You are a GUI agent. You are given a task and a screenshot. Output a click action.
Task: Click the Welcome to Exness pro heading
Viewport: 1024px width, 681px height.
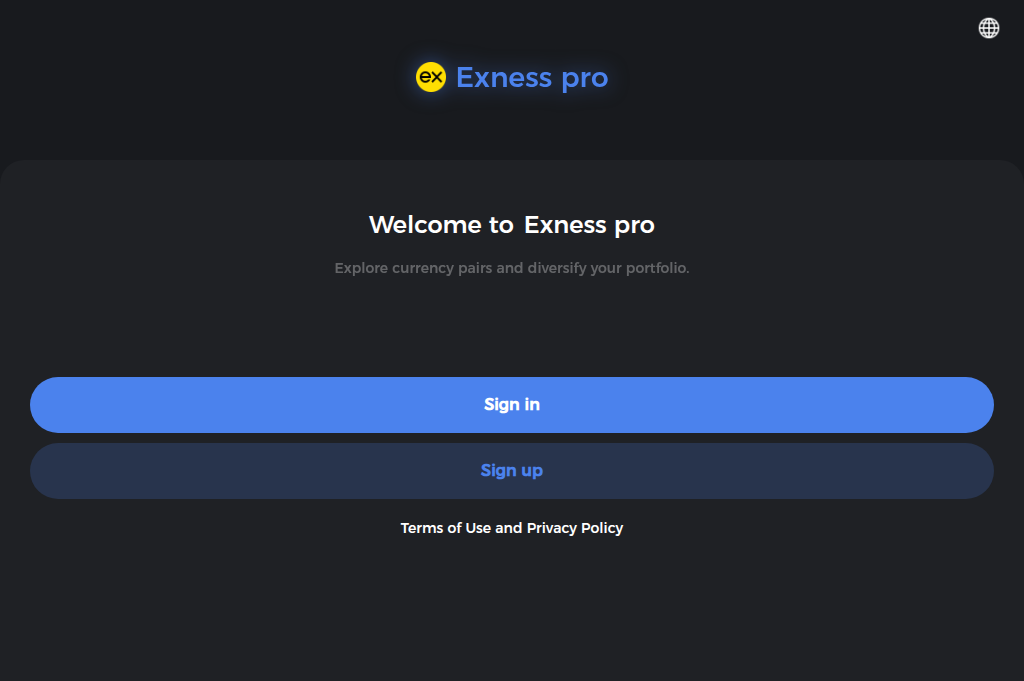512,225
